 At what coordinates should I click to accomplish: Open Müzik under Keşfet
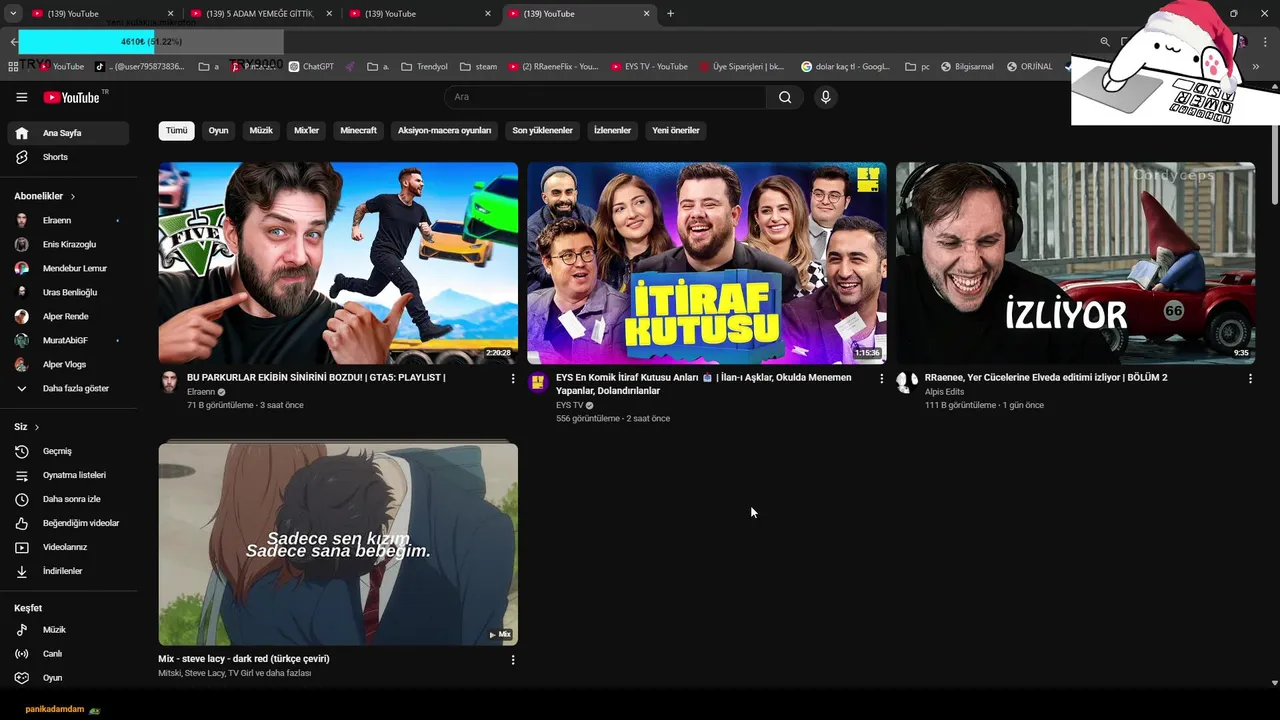[x=68, y=630]
